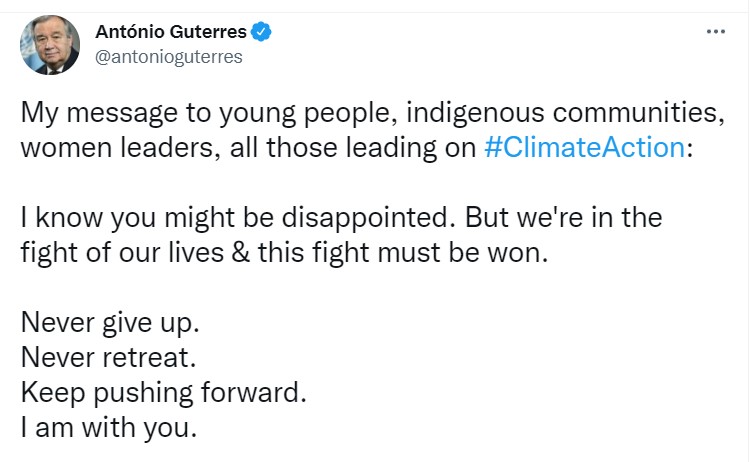Screen dimensions: 750x462
Task: Click the 'Never retreat.' line
Action: tap(109, 357)
